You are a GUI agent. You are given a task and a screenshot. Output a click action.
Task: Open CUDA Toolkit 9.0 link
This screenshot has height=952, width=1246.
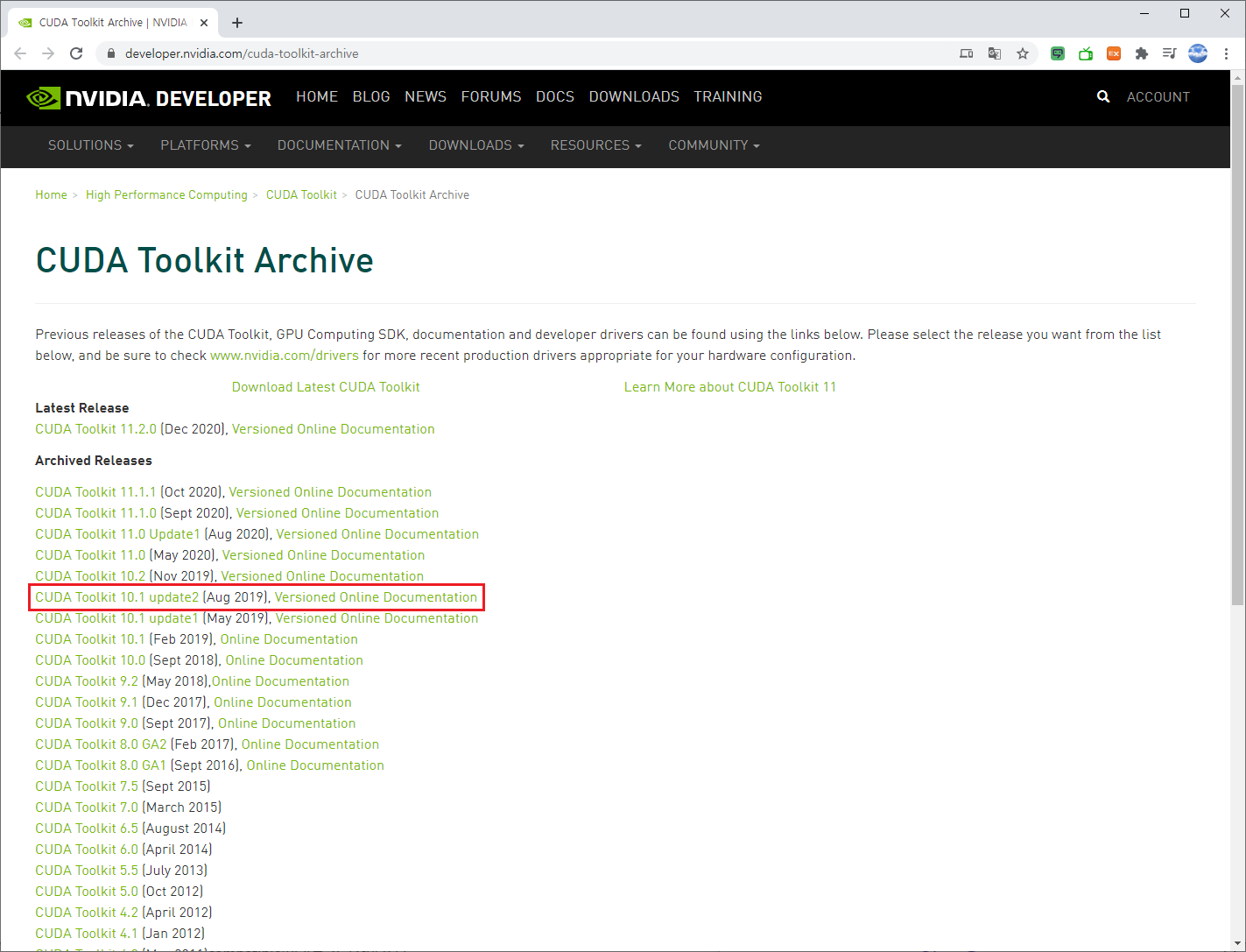tap(87, 723)
